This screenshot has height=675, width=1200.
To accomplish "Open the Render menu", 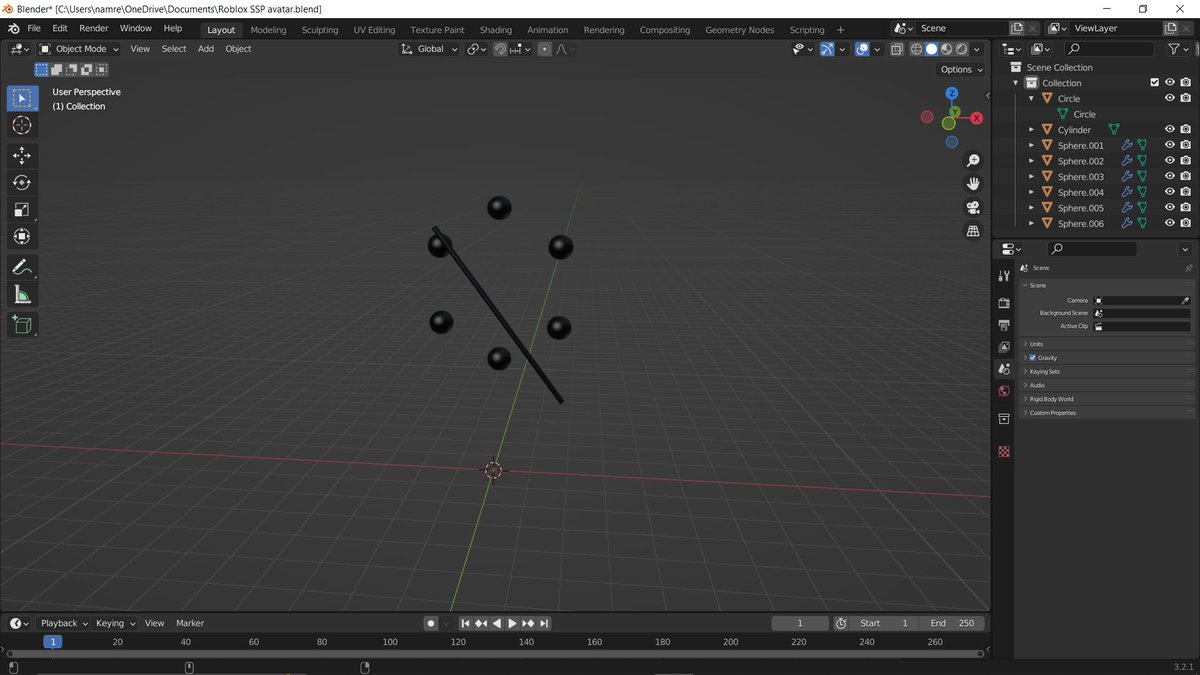I will (94, 29).
